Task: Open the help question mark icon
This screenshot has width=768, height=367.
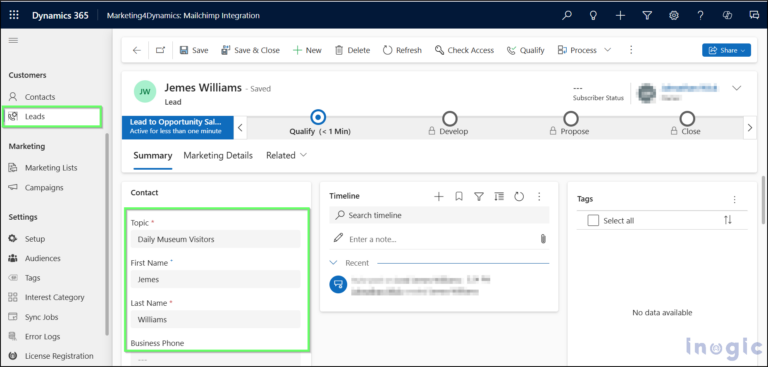Action: (x=701, y=15)
